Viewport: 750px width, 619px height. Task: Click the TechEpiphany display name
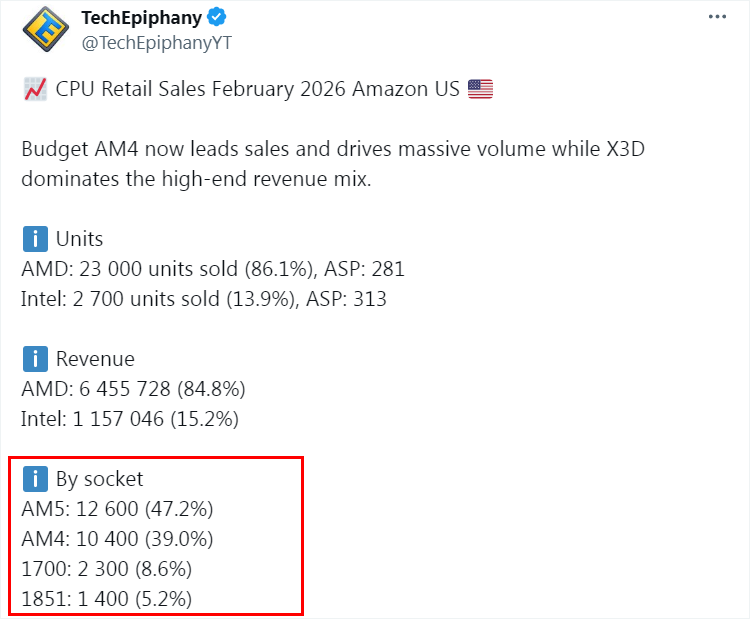coord(139,17)
